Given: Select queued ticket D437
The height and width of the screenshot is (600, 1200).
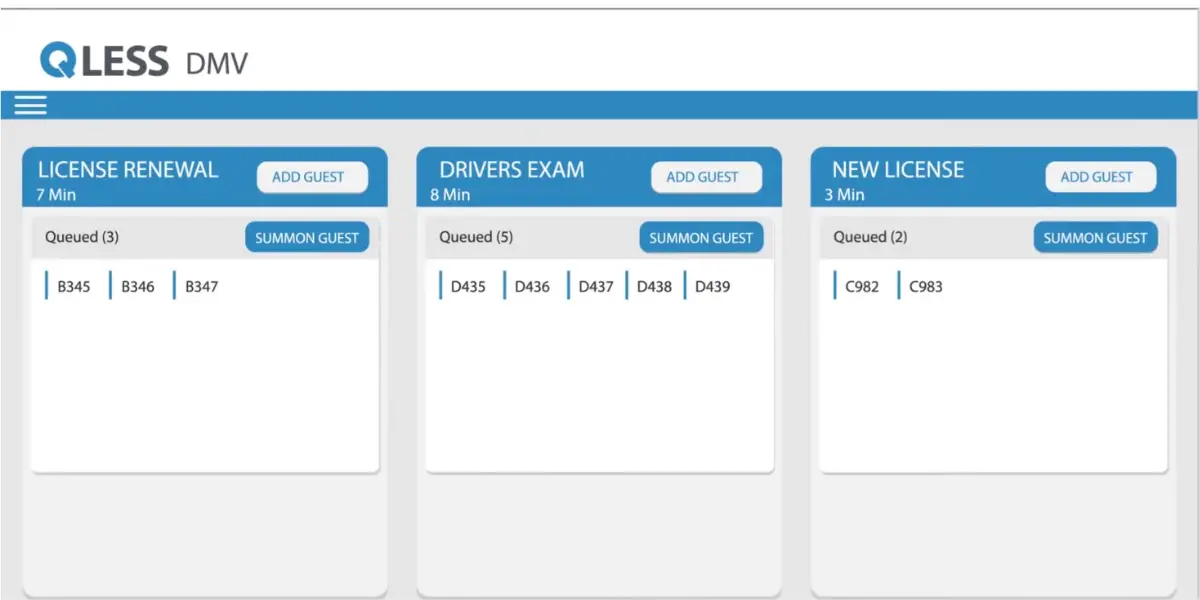Looking at the screenshot, I should 591,286.
